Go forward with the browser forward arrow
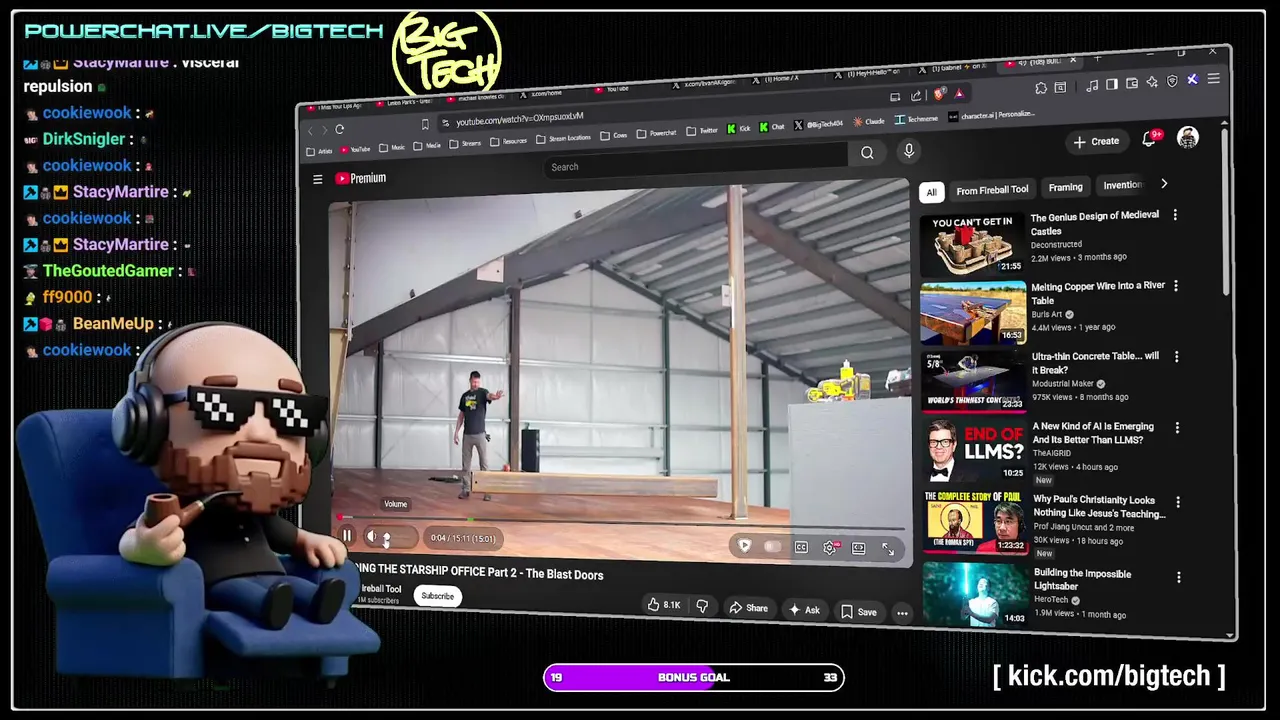 pyautogui.click(x=325, y=130)
